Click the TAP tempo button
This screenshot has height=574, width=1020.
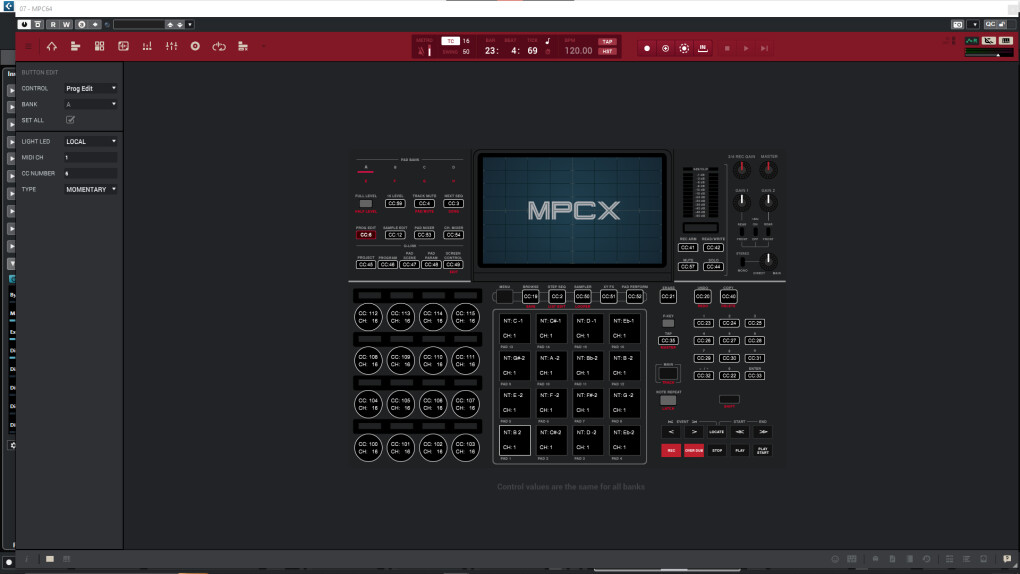(607, 42)
